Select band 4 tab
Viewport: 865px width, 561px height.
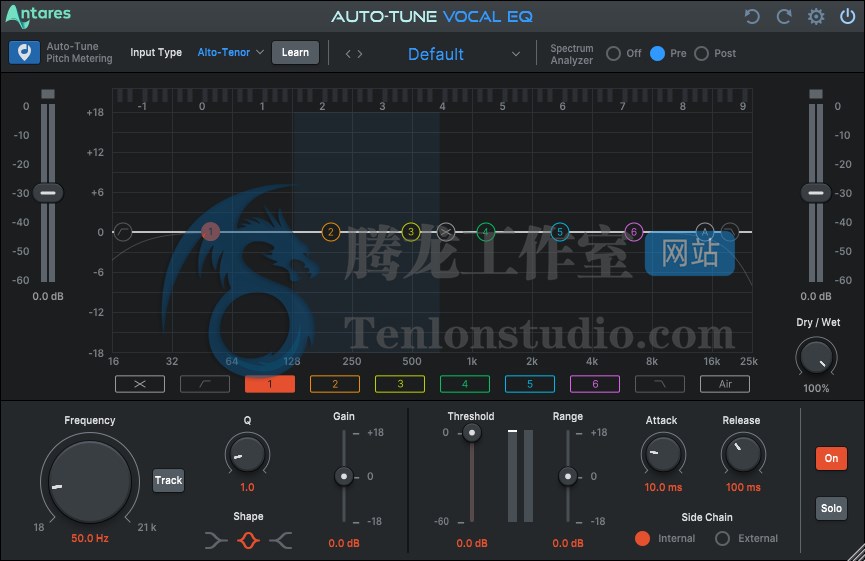point(464,384)
